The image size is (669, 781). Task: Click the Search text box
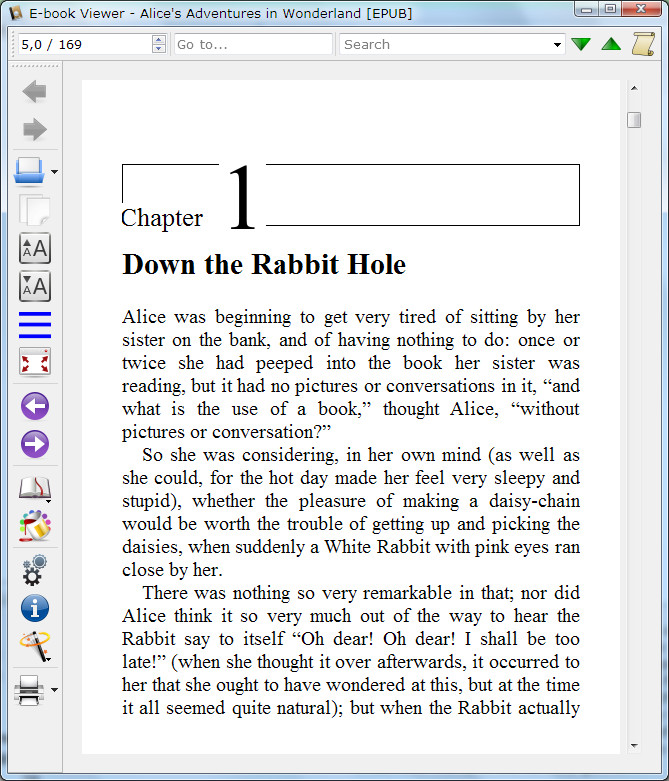[x=444, y=44]
